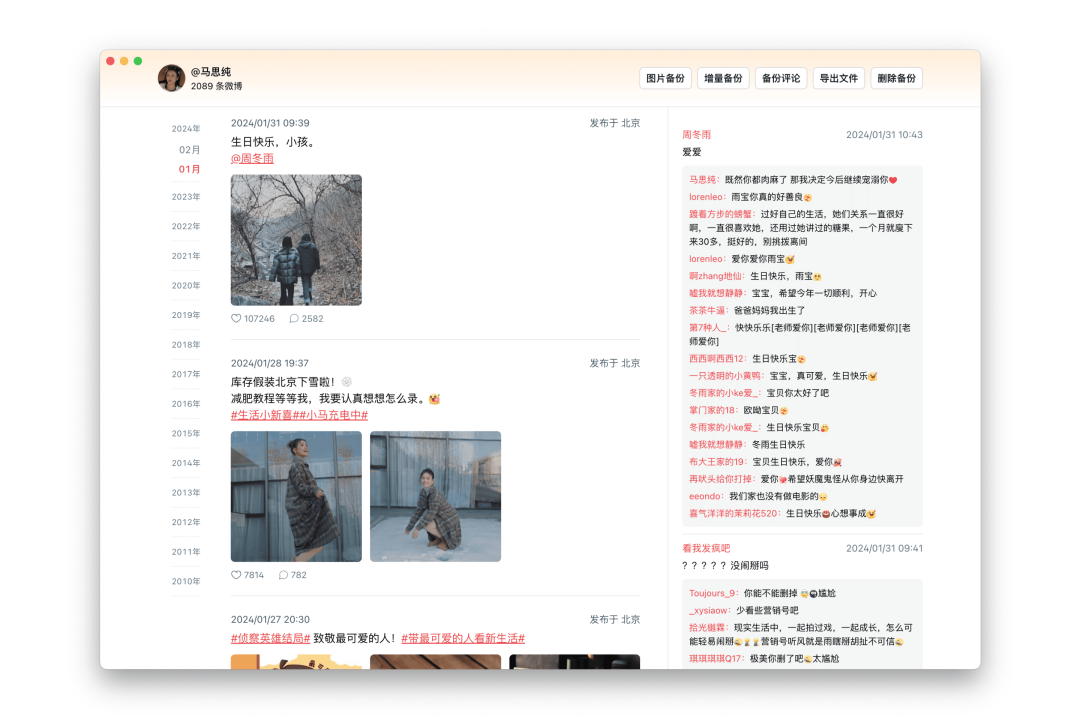1080x720 pixels.
Task: Open comments icon showing 2582
Action: tap(294, 318)
